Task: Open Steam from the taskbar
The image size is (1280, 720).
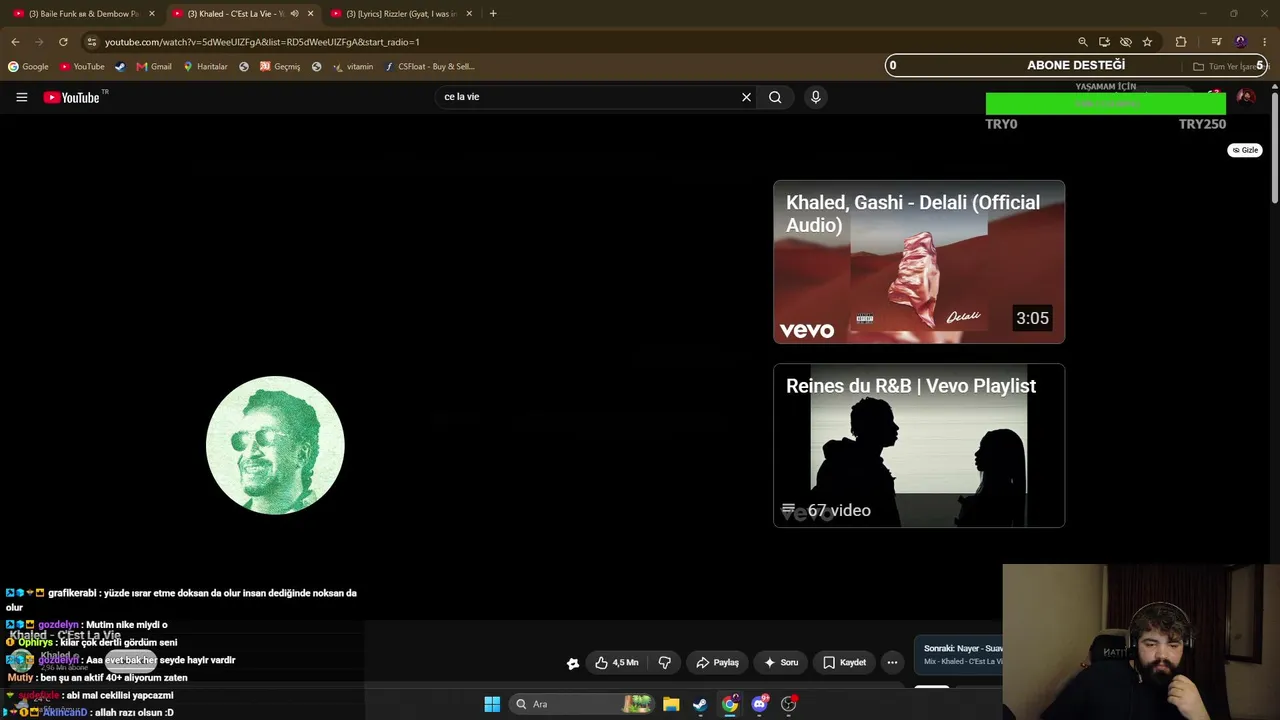Action: [x=700, y=704]
